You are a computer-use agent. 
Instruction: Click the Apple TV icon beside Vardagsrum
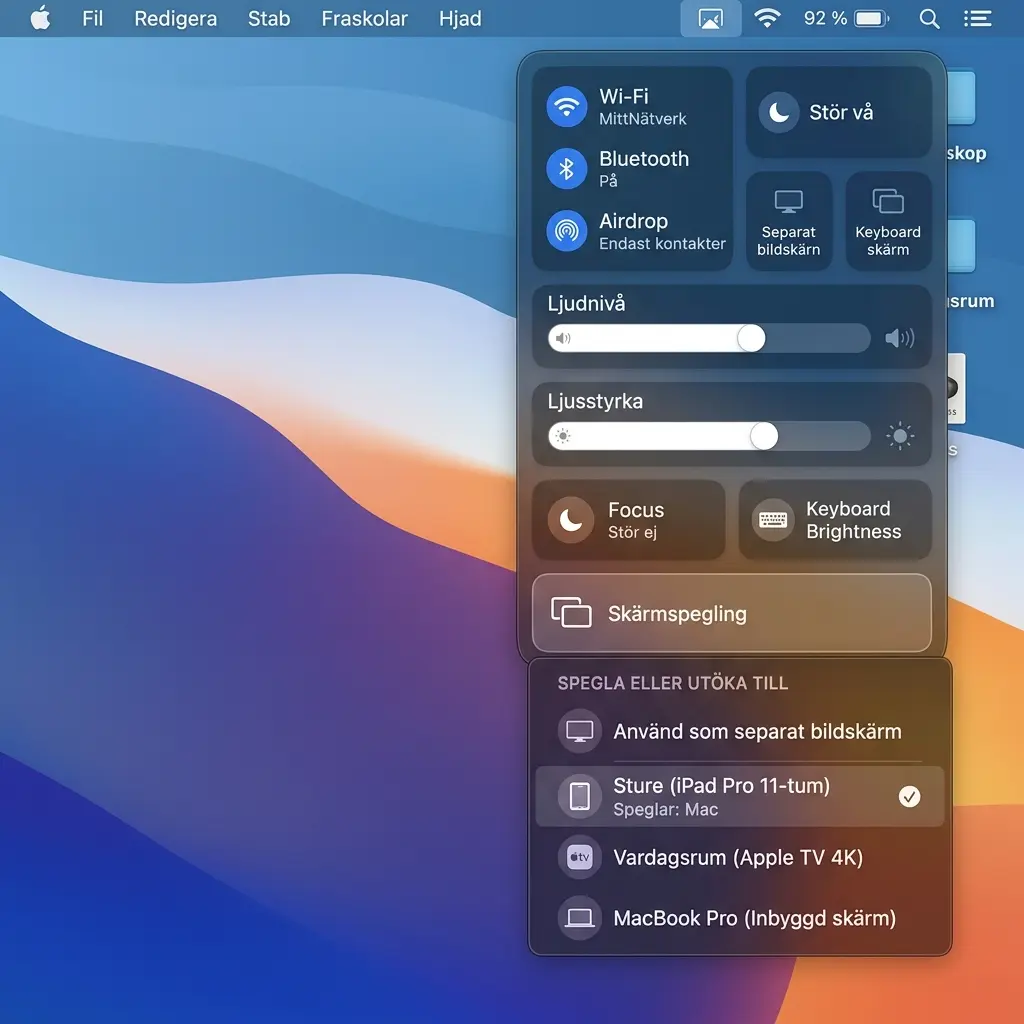(579, 857)
